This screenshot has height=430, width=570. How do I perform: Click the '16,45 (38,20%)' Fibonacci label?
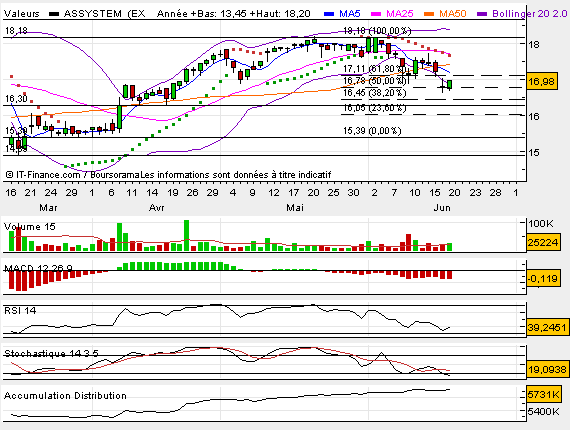[x=374, y=93]
